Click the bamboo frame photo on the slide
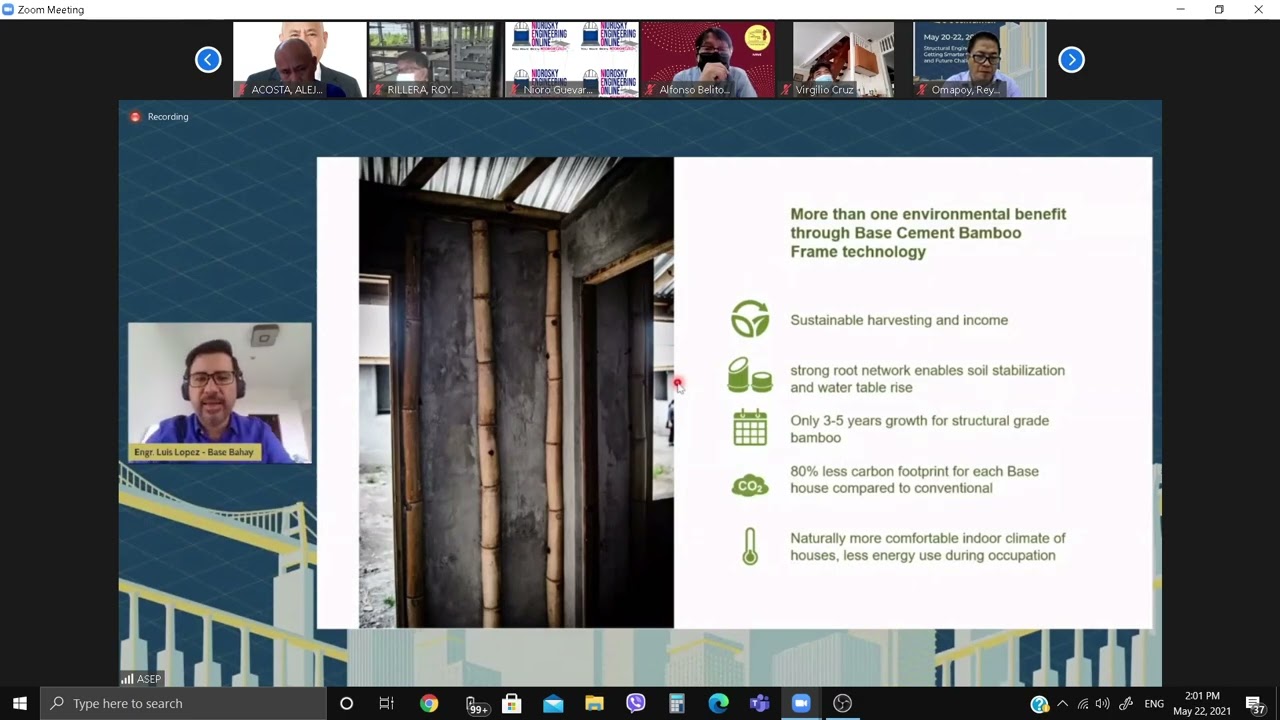The image size is (1280, 720). (516, 392)
